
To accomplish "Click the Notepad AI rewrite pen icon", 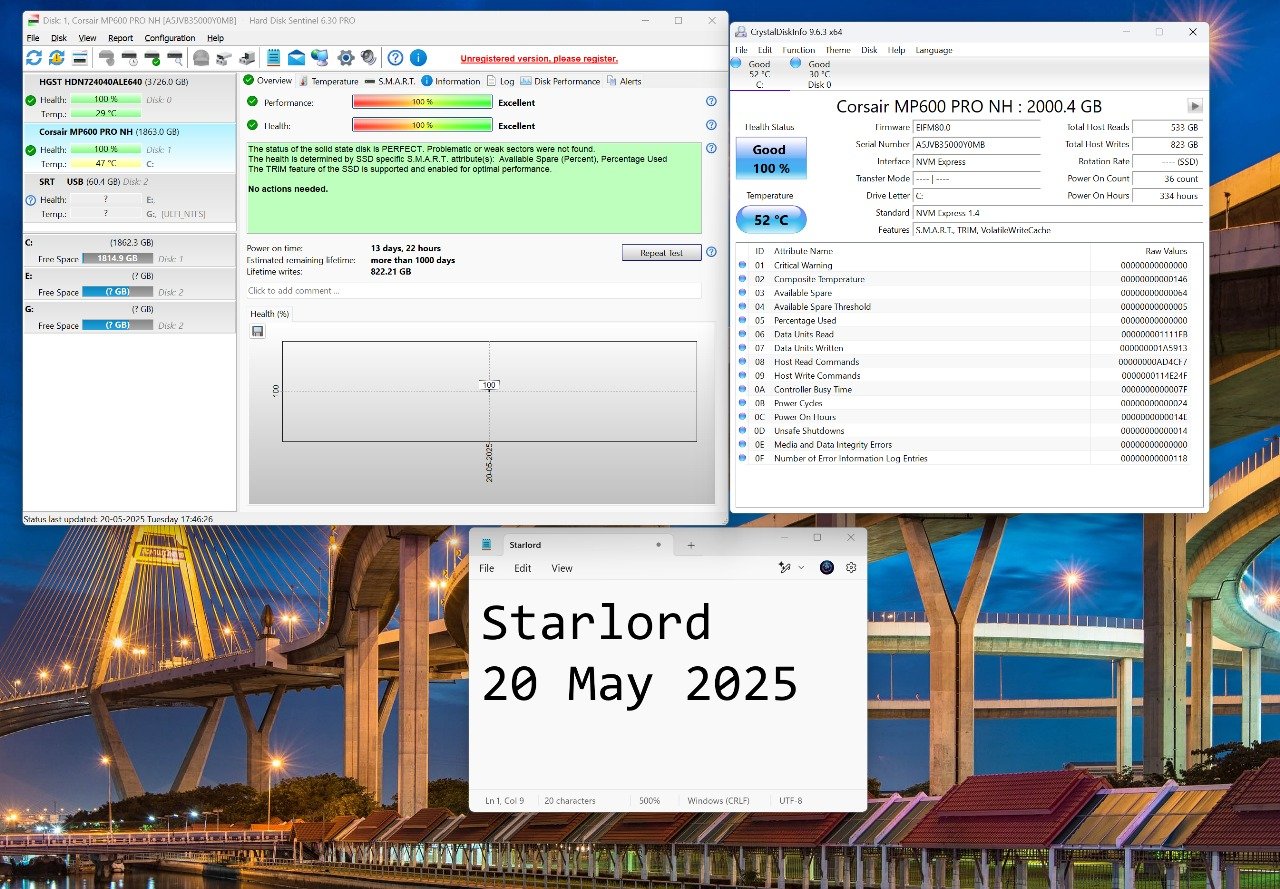I will [x=785, y=567].
